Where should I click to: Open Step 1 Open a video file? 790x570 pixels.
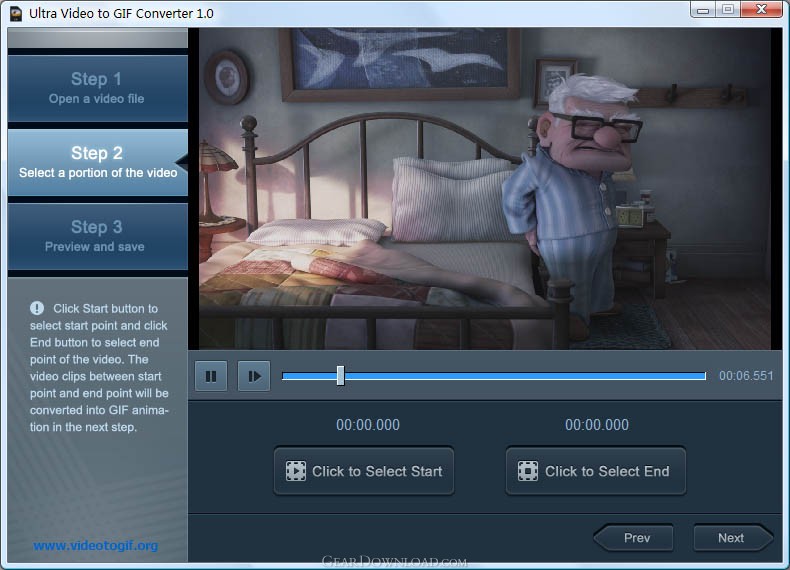[x=98, y=88]
